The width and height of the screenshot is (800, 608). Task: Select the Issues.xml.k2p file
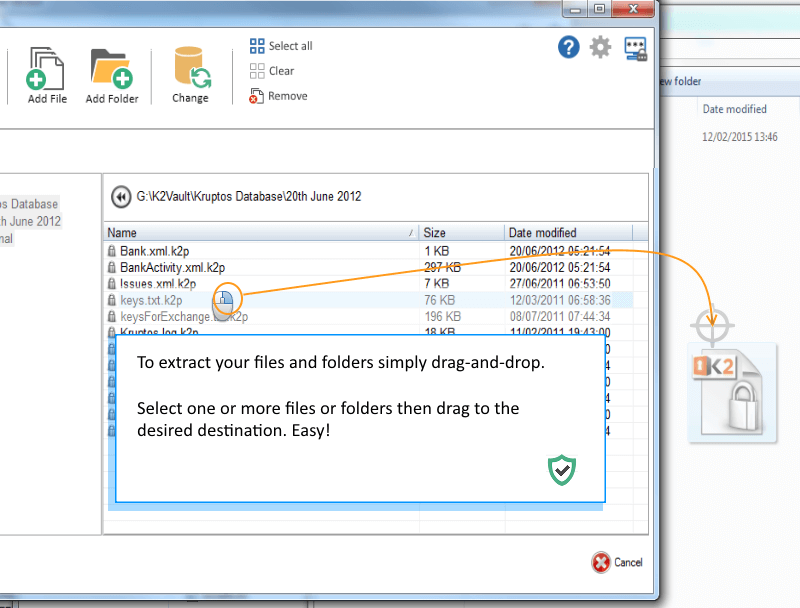(x=158, y=284)
